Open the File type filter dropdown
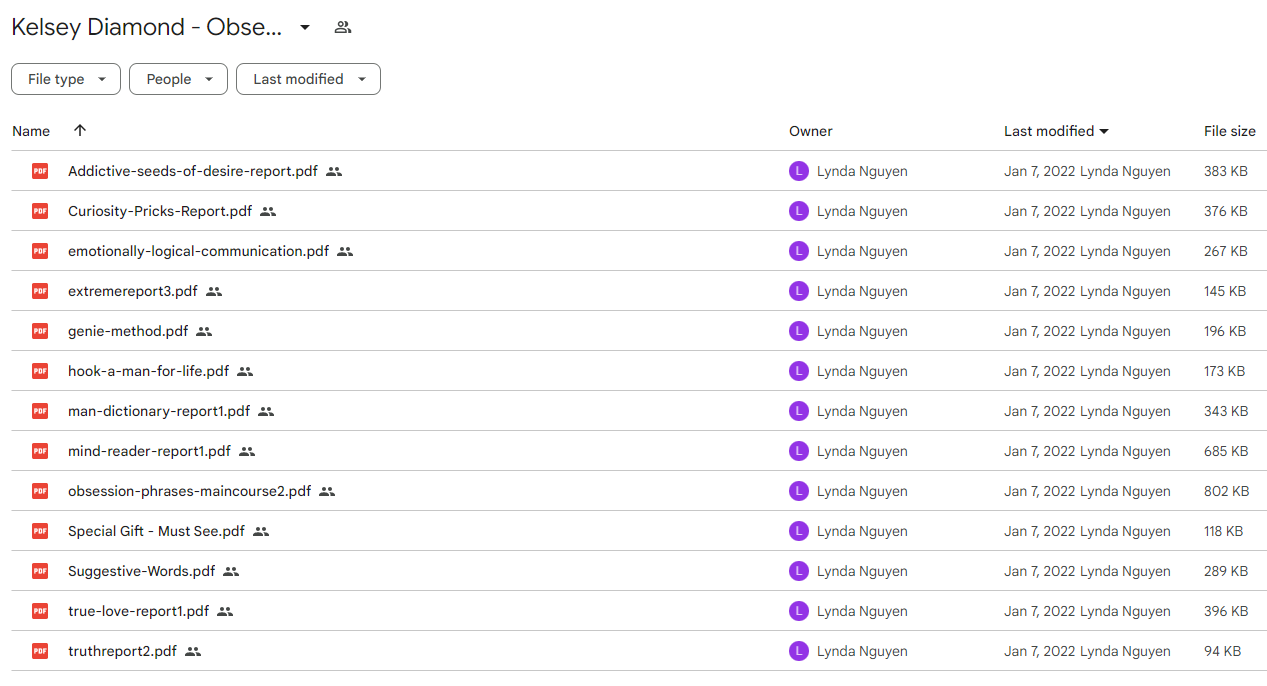The height and width of the screenshot is (686, 1267). (66, 79)
